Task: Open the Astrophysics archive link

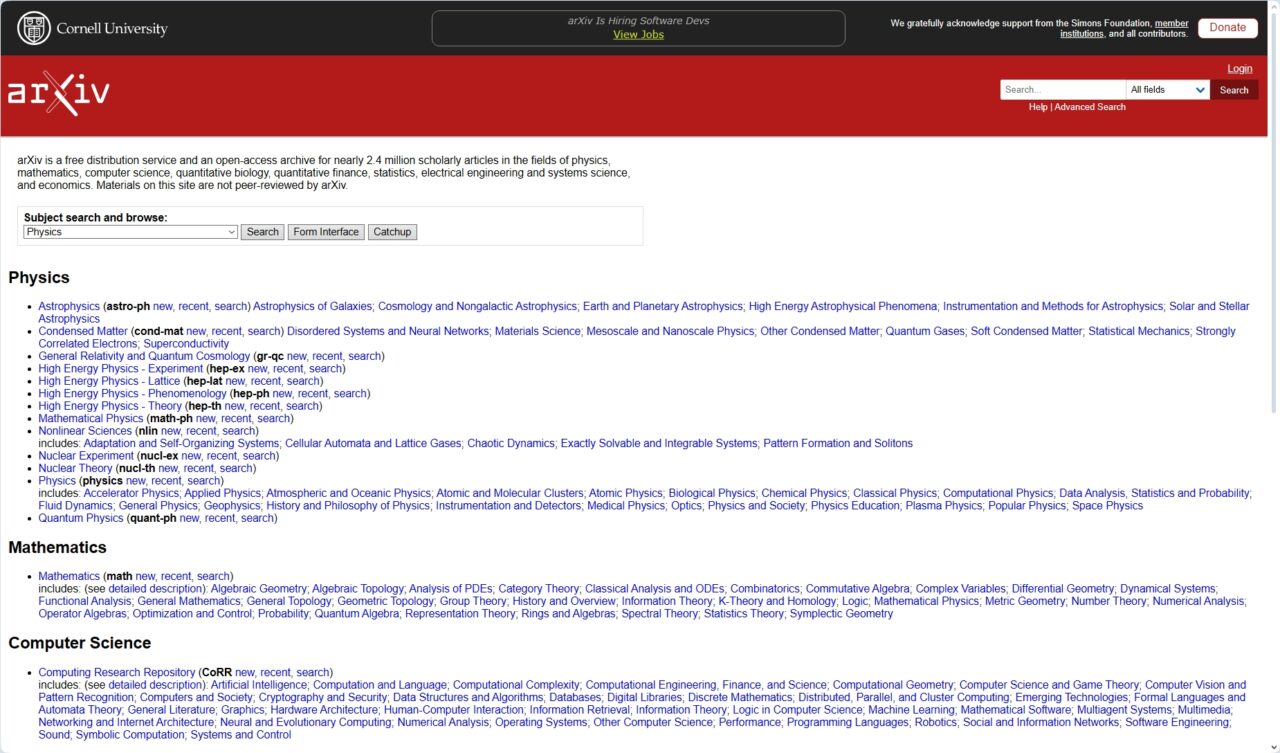Action: [68, 306]
